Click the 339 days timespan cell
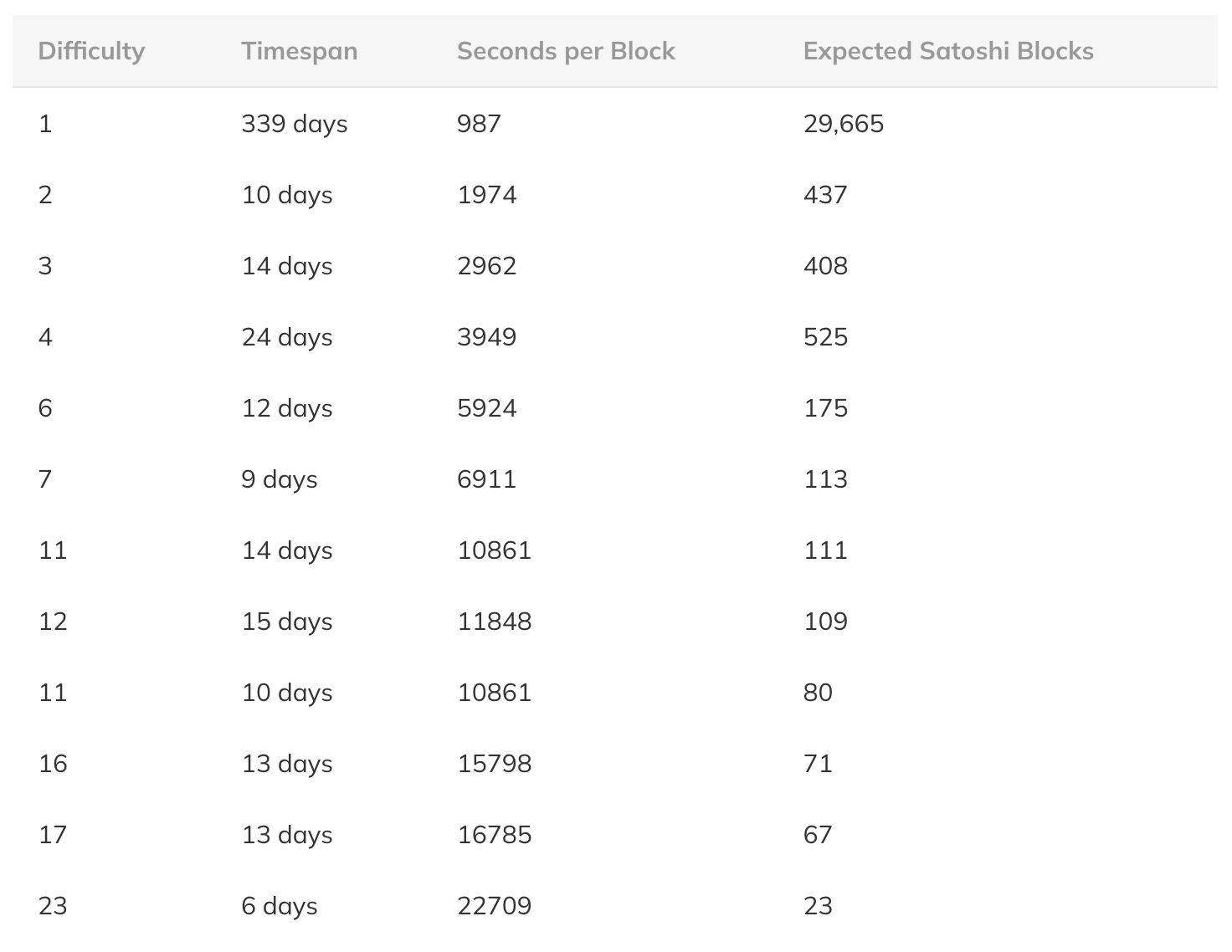 point(295,124)
